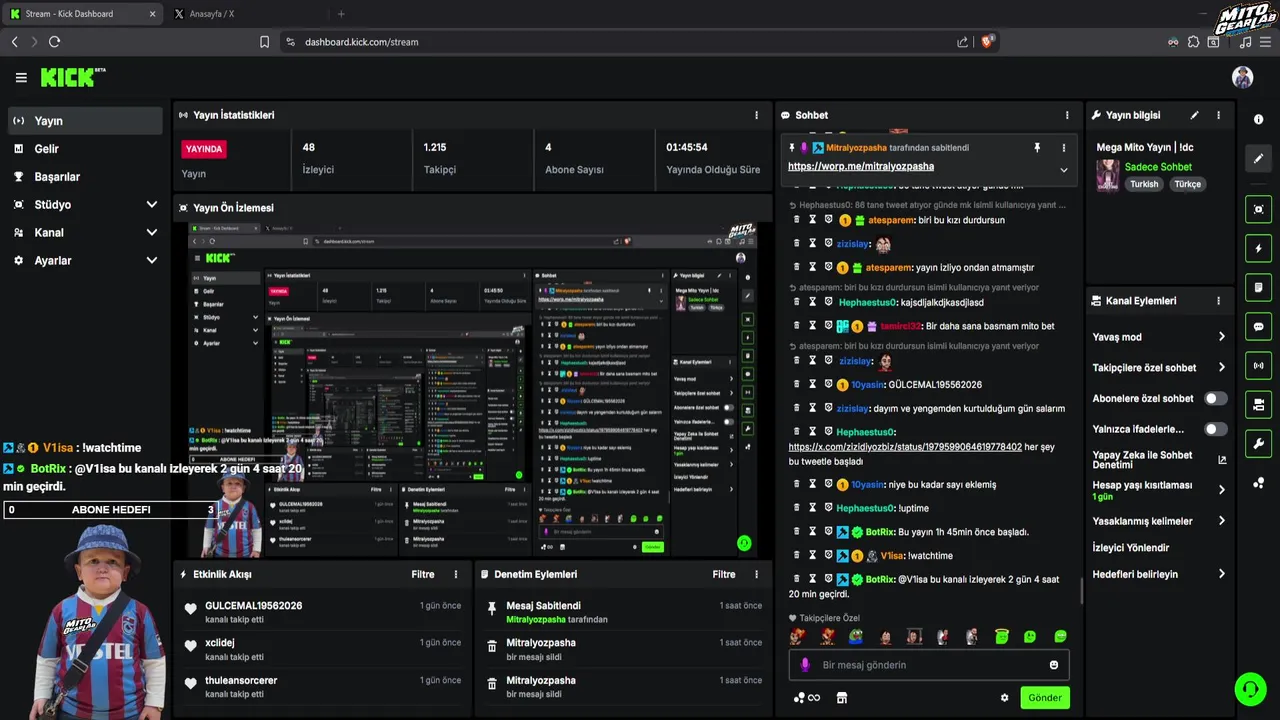Open Kanal Eylemleri panel three-dot menu
This screenshot has height=720, width=1280.
coord(1218,301)
